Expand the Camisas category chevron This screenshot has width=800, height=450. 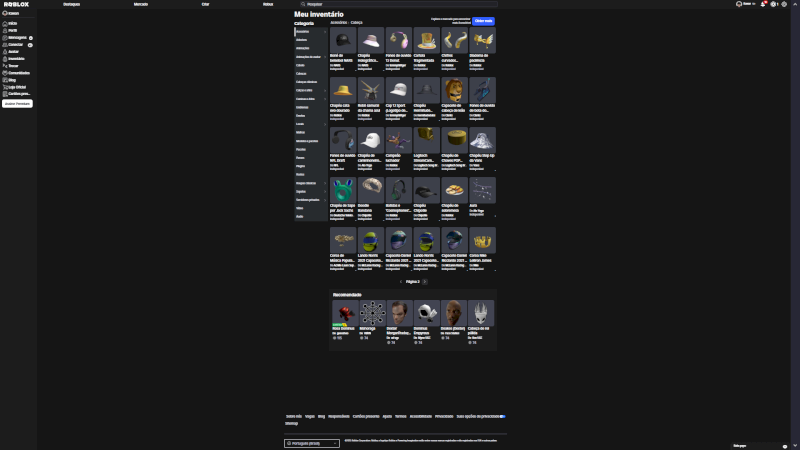tap(325, 99)
